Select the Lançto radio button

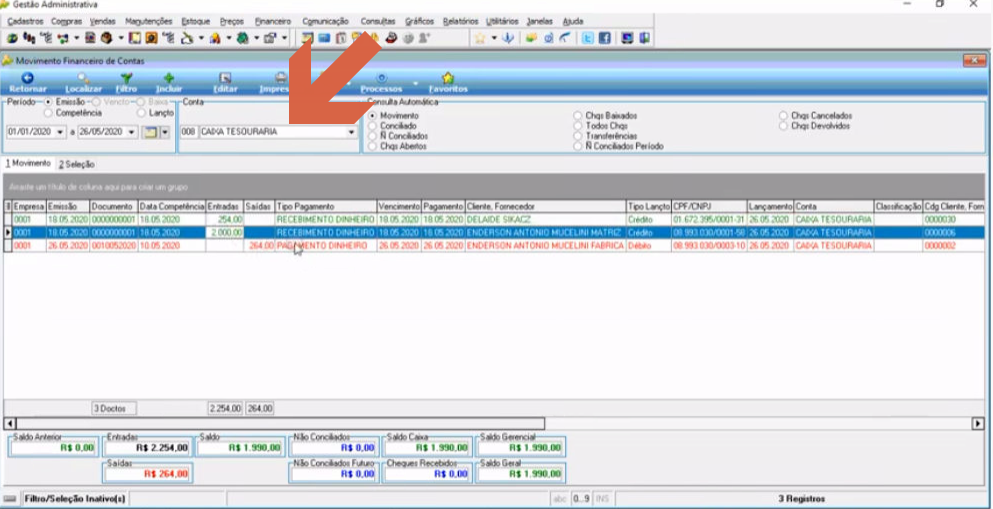click(141, 113)
